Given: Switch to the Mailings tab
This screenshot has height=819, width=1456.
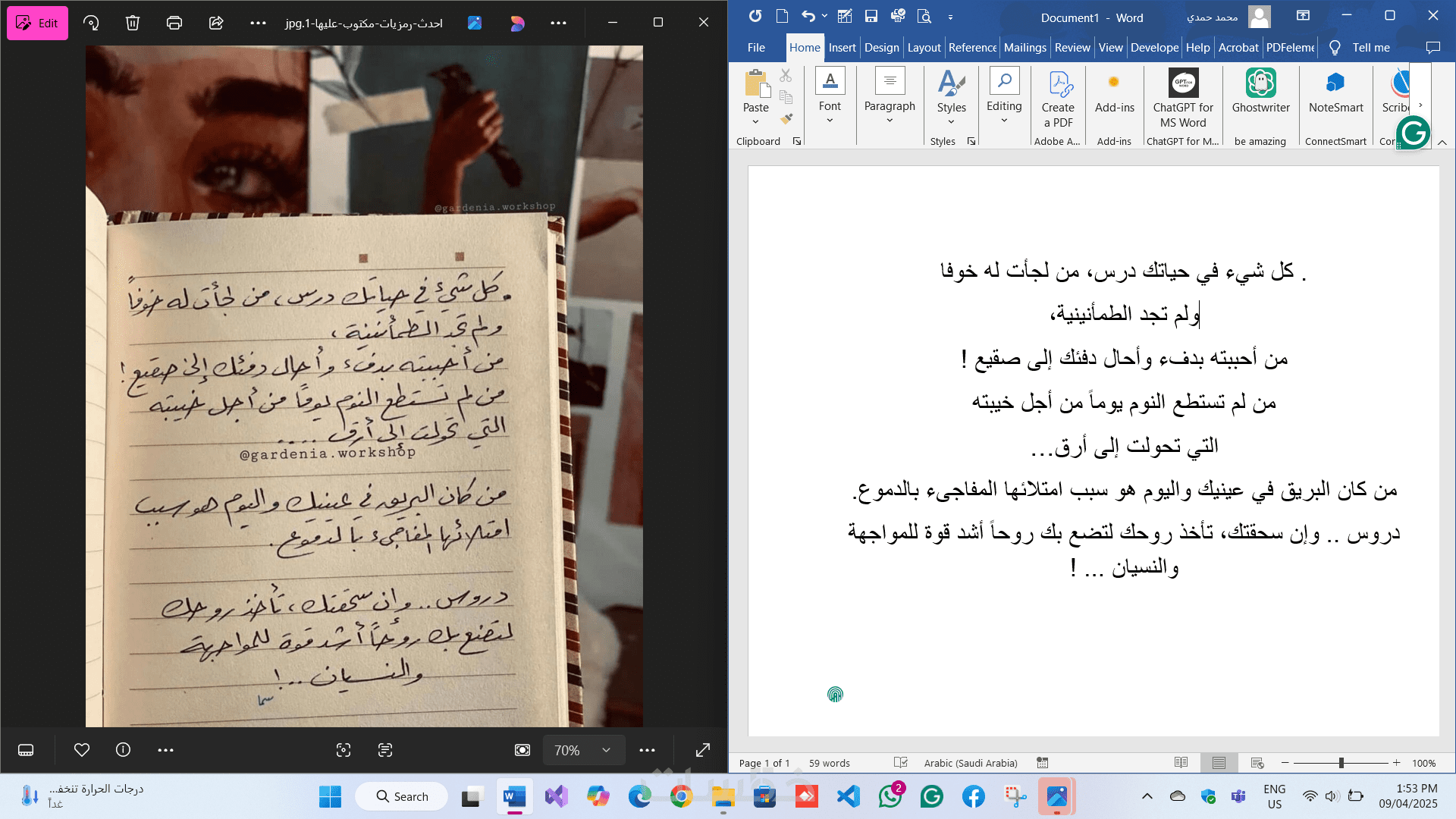Looking at the screenshot, I should (1025, 47).
